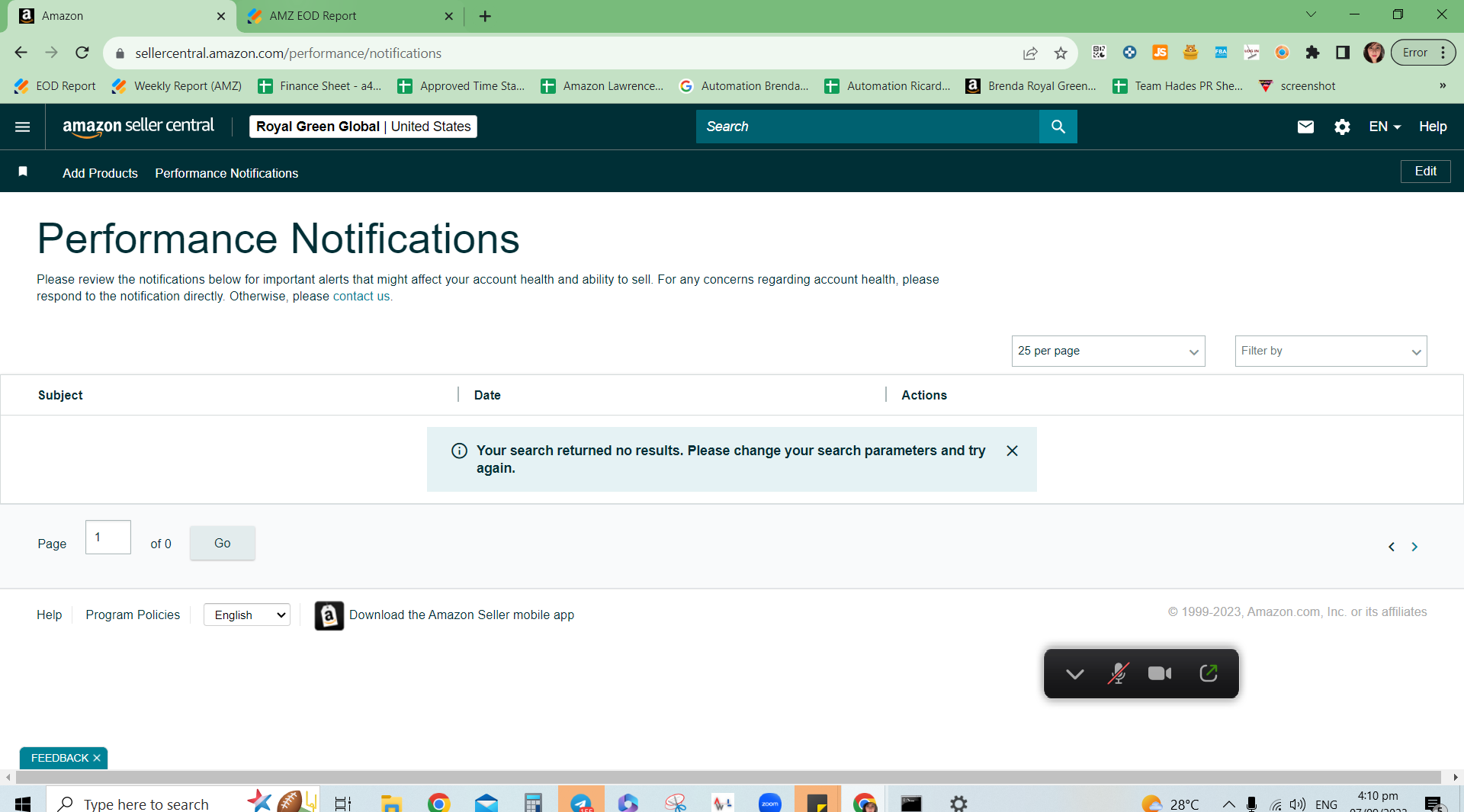Sort by the Date column header
1464x812 pixels.
click(487, 395)
